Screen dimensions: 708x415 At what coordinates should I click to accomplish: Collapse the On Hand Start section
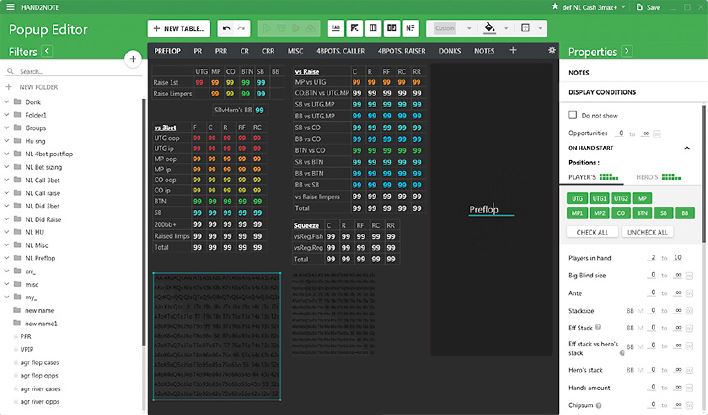click(x=687, y=147)
